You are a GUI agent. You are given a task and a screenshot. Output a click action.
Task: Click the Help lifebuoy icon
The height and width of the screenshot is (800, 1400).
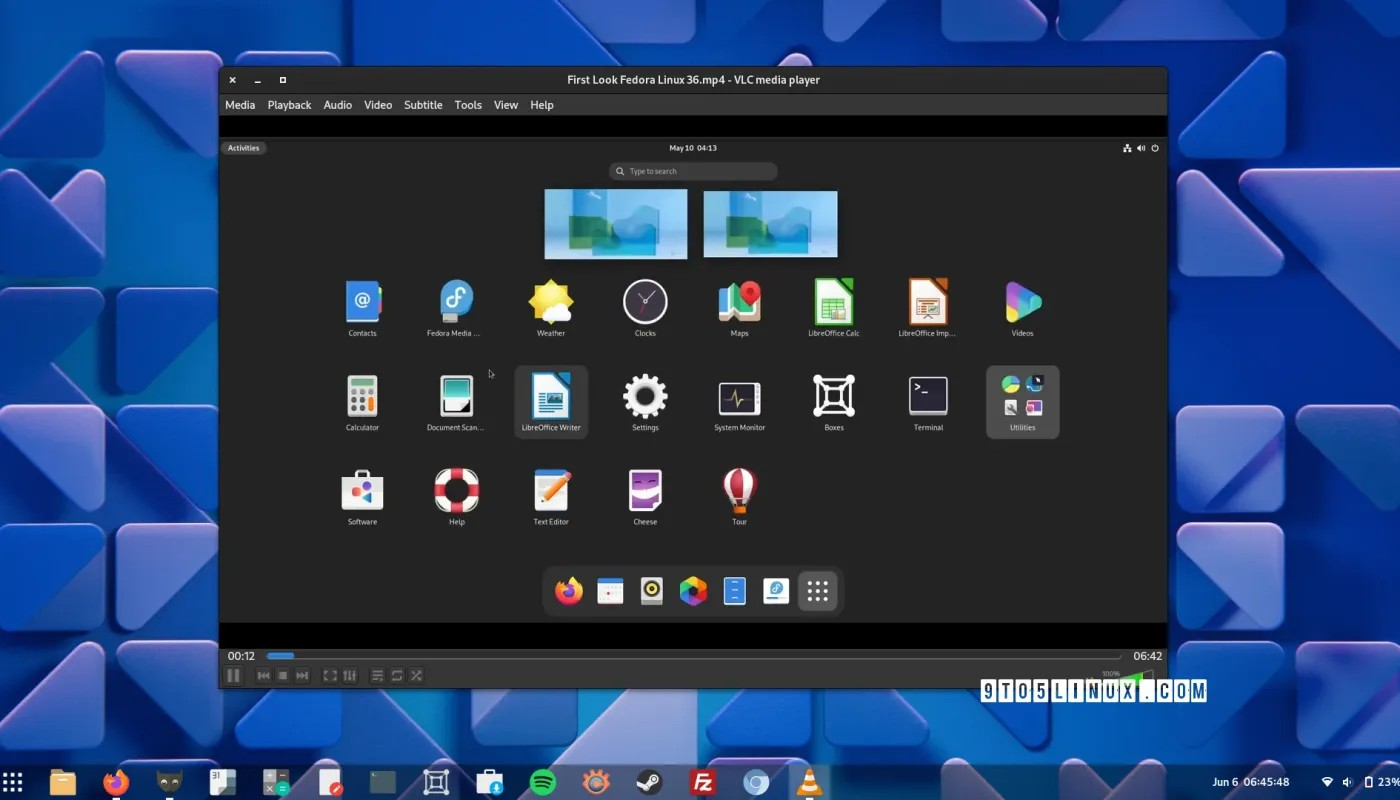pyautogui.click(x=457, y=490)
